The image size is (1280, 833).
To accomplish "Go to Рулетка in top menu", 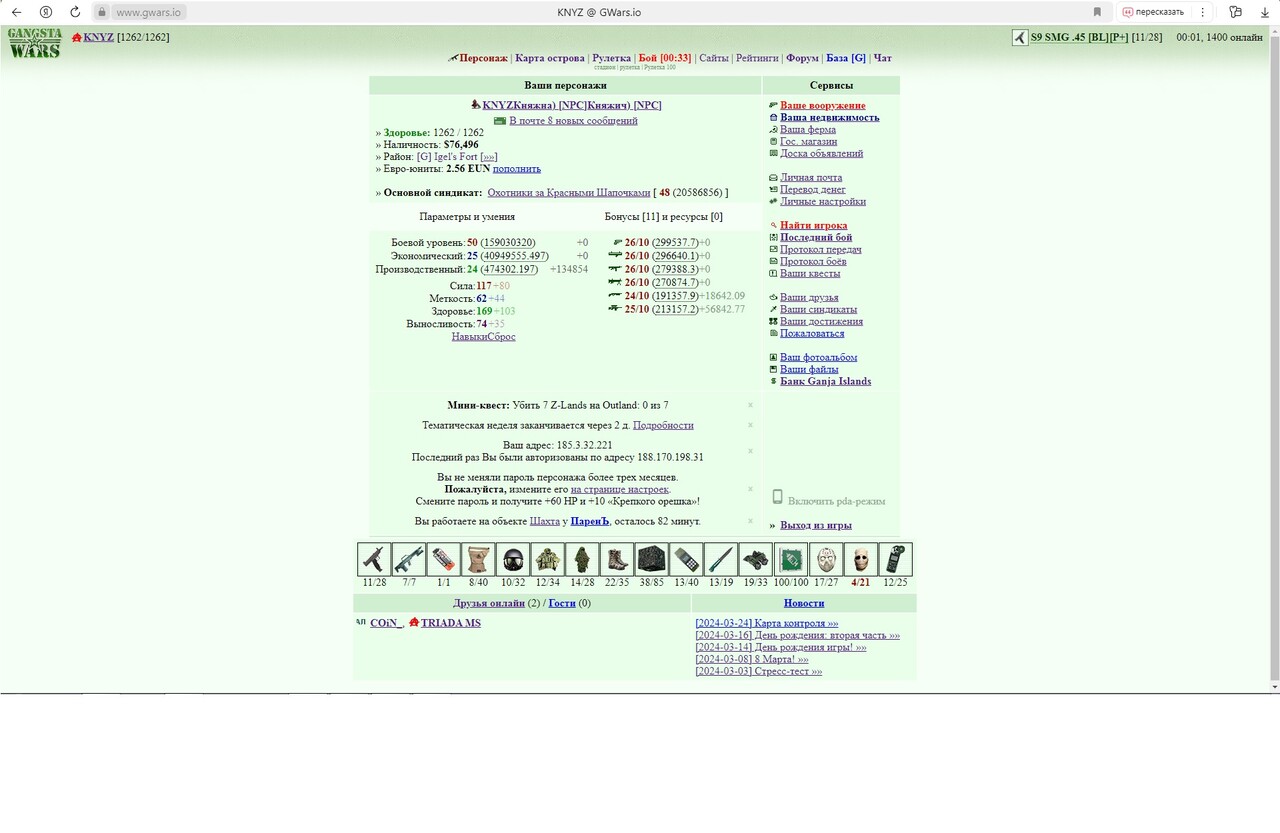I will (611, 58).
